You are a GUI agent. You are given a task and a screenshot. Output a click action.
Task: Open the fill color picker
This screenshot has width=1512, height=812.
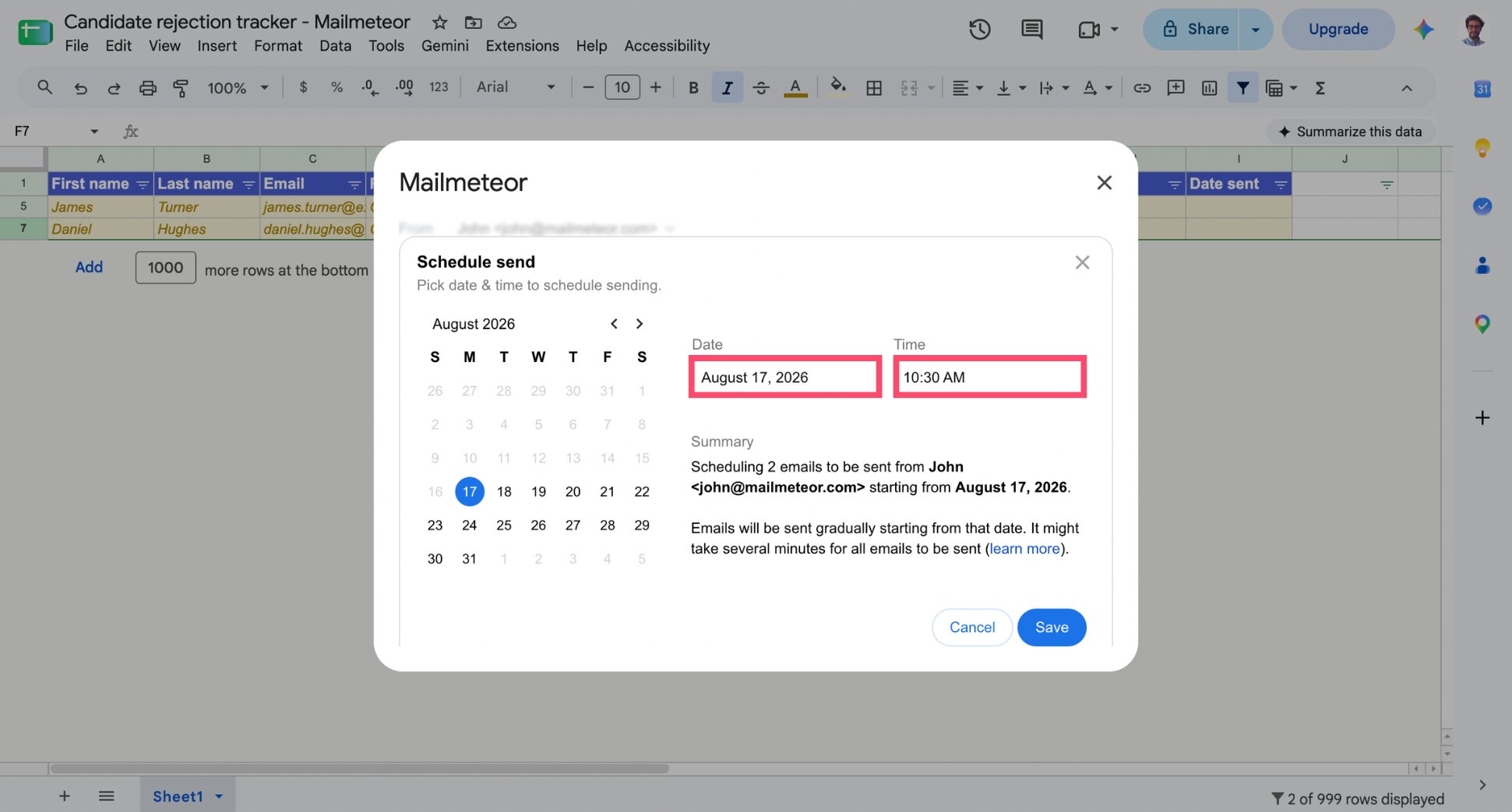tap(838, 87)
